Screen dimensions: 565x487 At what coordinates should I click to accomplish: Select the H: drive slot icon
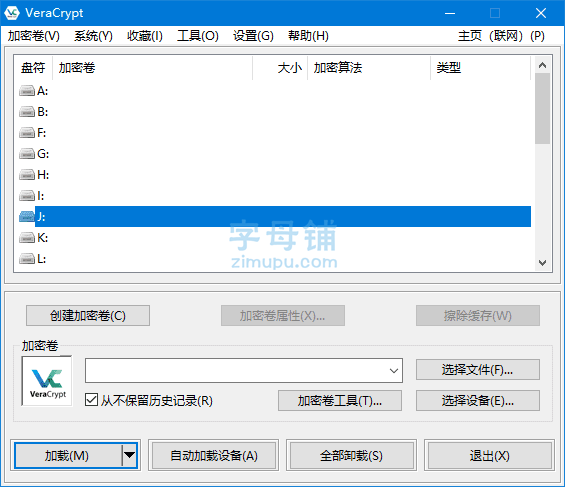click(27, 175)
